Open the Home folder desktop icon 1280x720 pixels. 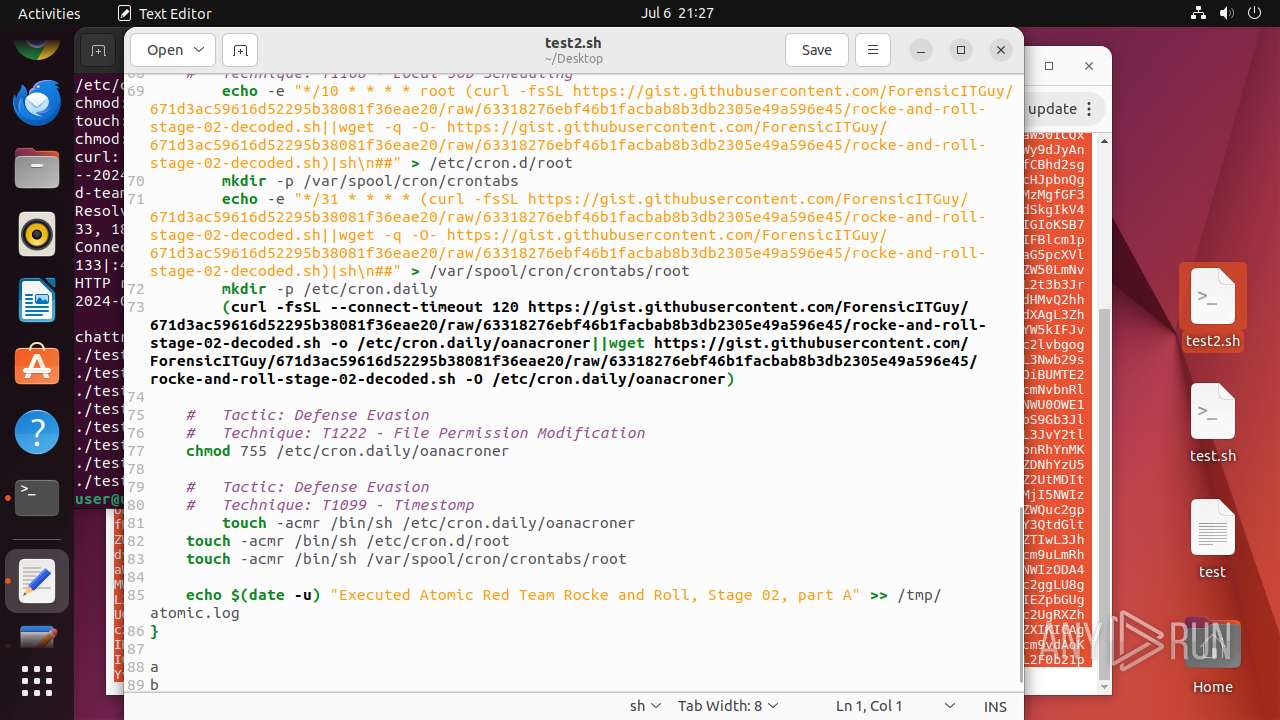(x=1212, y=655)
